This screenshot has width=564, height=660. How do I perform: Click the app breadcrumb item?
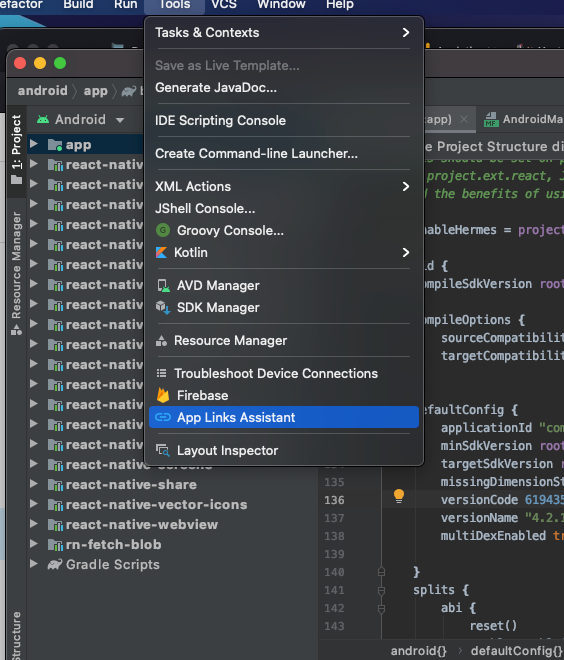click(96, 91)
